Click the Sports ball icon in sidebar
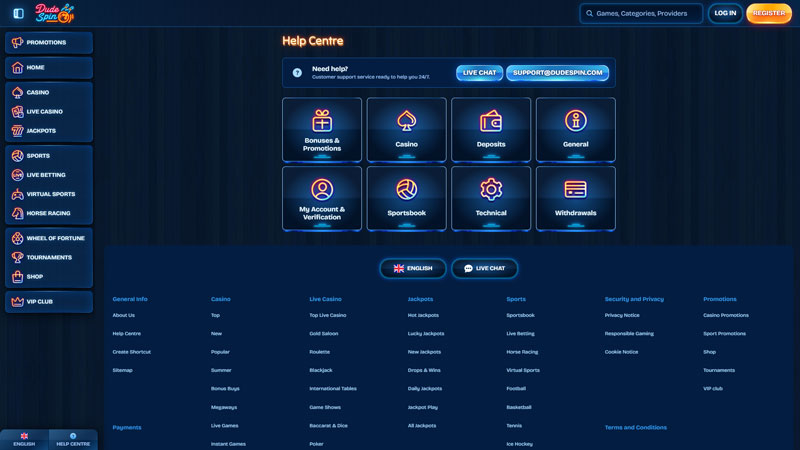Image resolution: width=800 pixels, height=450 pixels. 17,156
